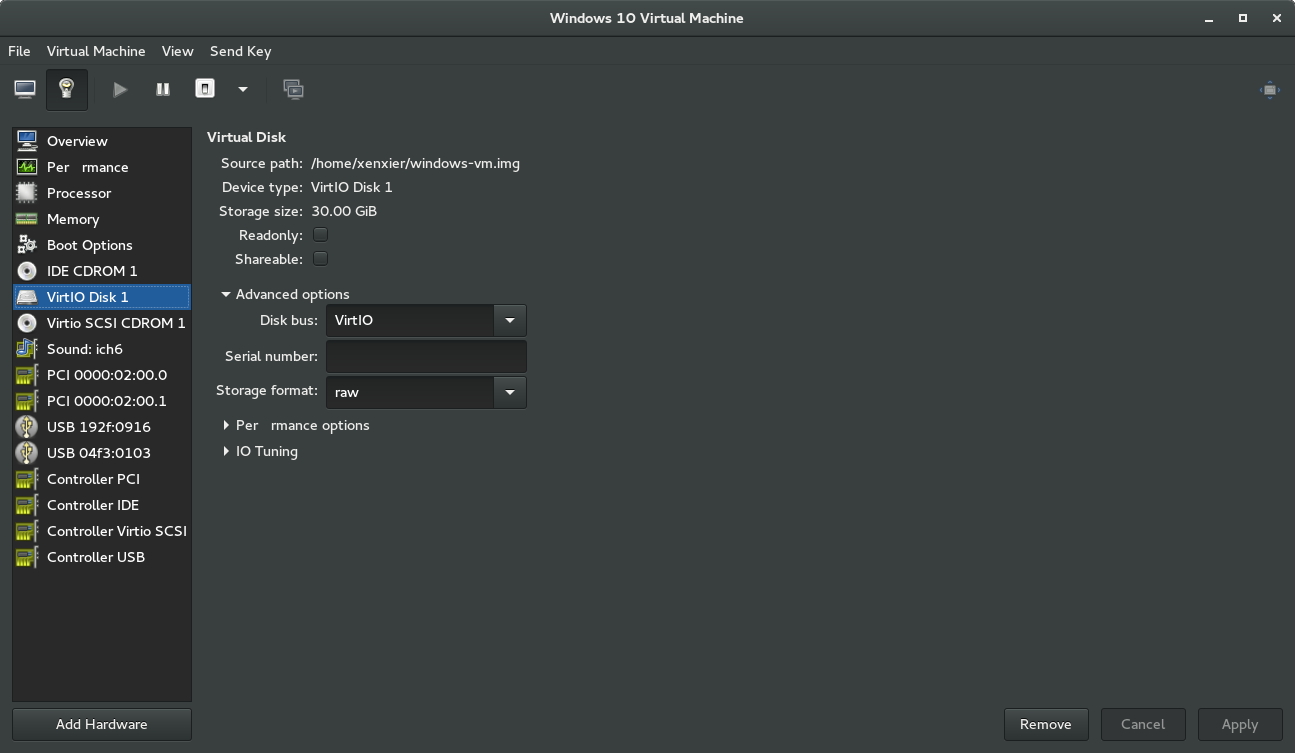Open the Performance monitor graph icon

(x=27, y=167)
